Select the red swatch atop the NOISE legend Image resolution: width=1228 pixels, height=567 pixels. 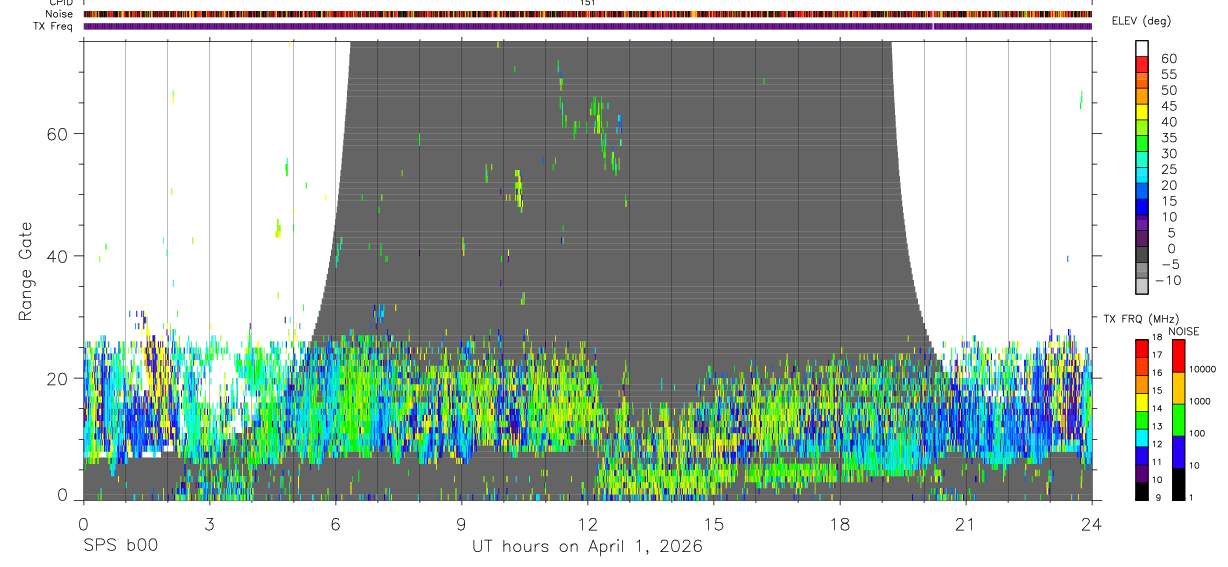pos(1178,356)
